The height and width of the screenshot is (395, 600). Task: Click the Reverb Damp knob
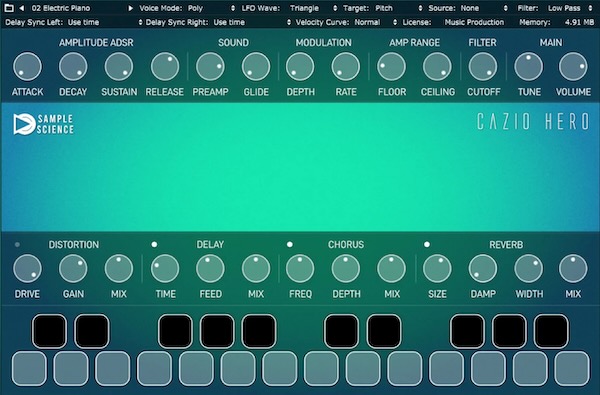click(x=483, y=269)
